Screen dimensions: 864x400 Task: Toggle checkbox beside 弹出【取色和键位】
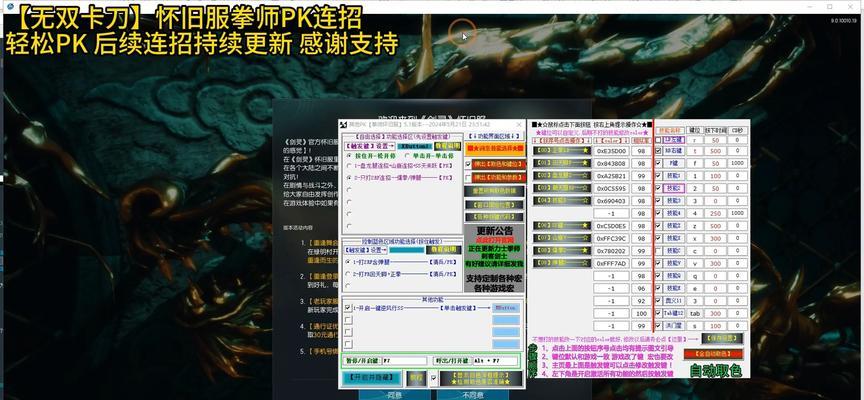click(468, 164)
